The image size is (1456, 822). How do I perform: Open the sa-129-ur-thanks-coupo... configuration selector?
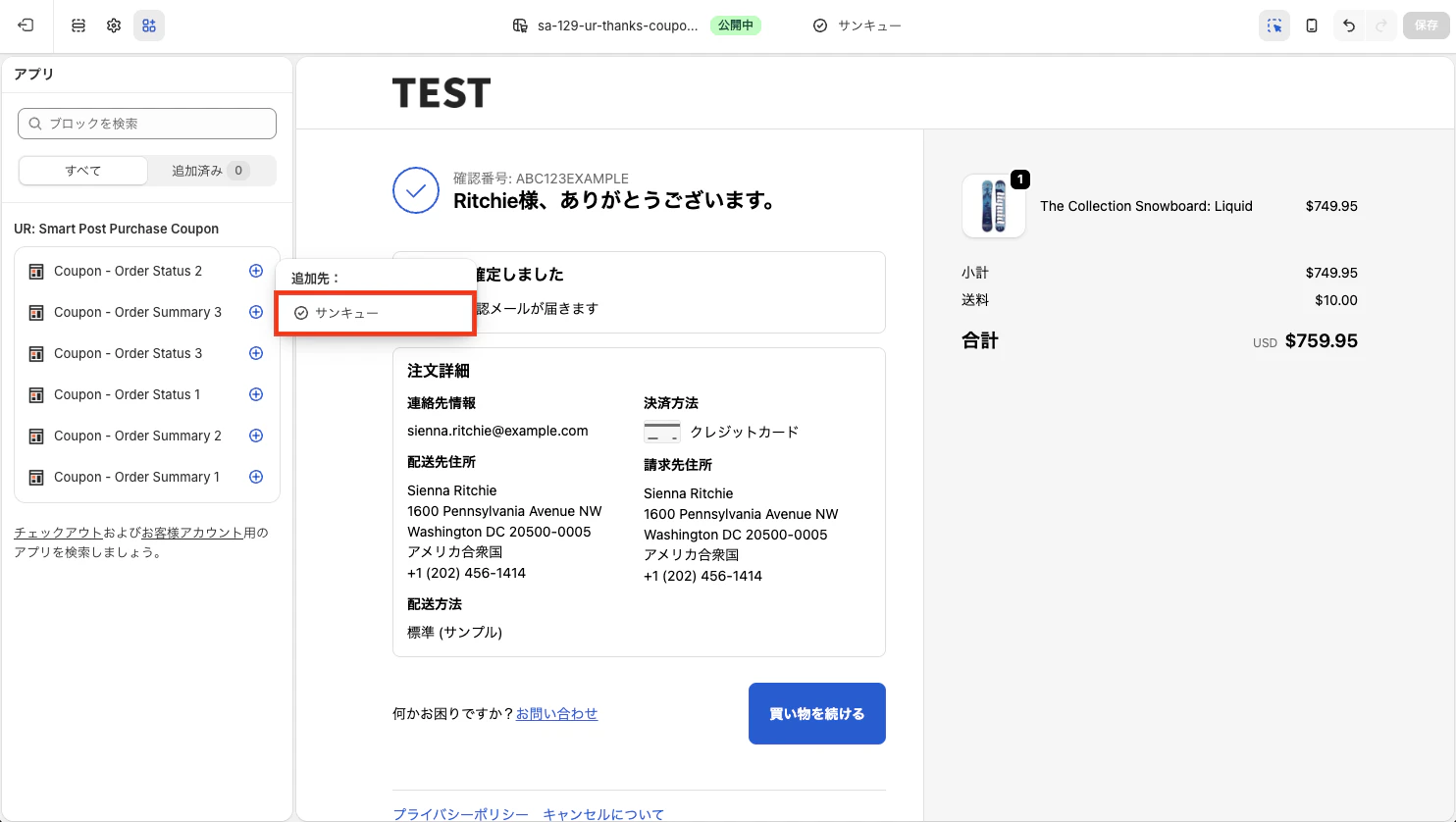pyautogui.click(x=605, y=26)
